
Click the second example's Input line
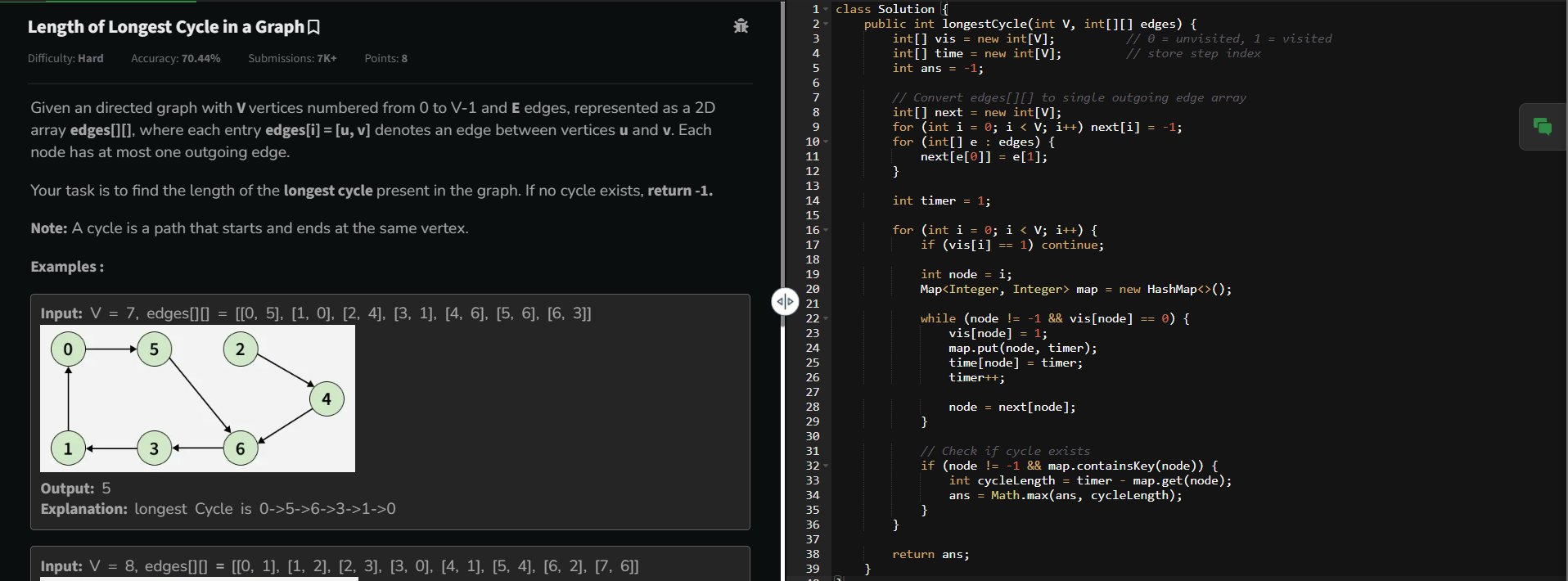[x=340, y=566]
